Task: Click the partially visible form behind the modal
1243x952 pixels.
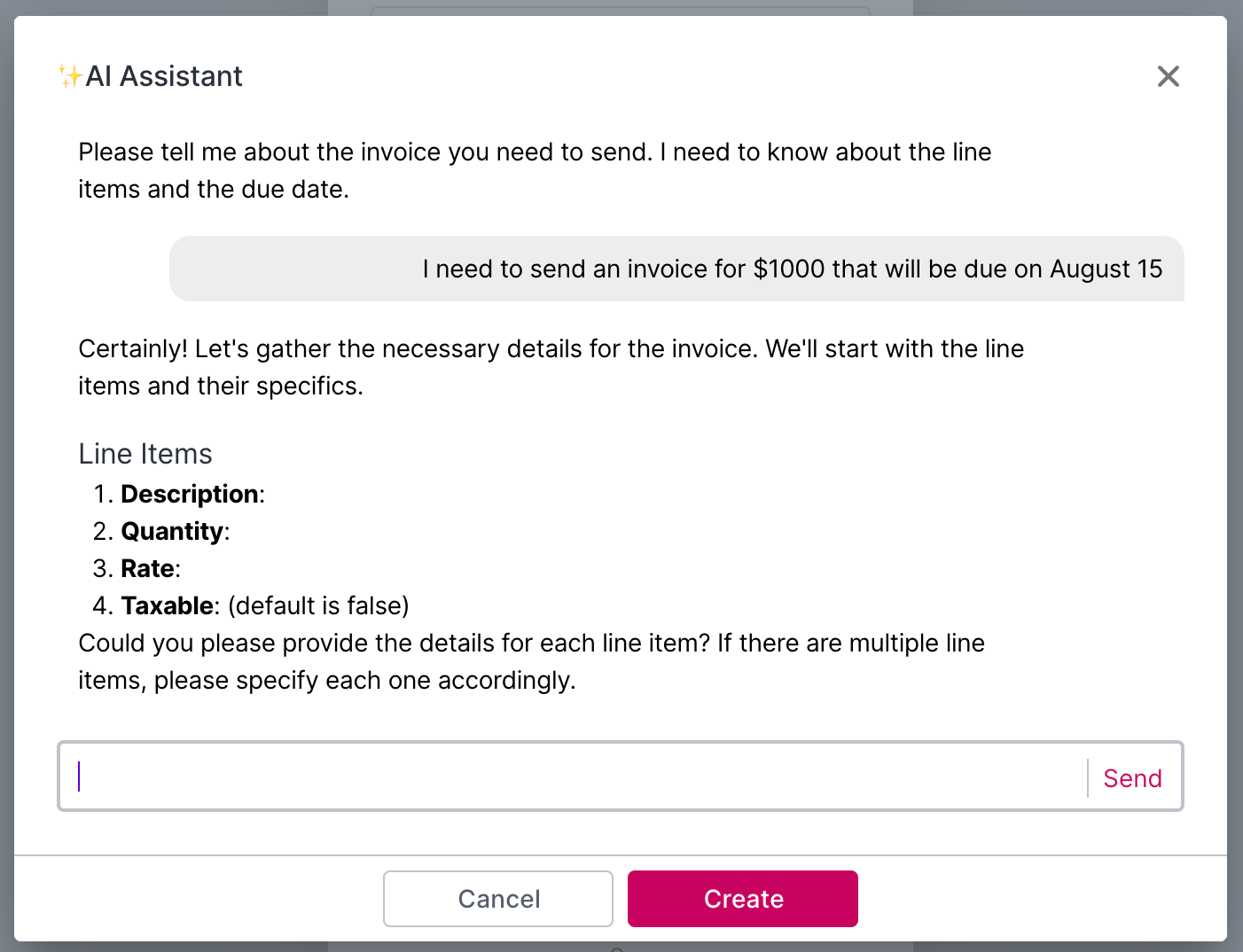Action: coord(621,11)
